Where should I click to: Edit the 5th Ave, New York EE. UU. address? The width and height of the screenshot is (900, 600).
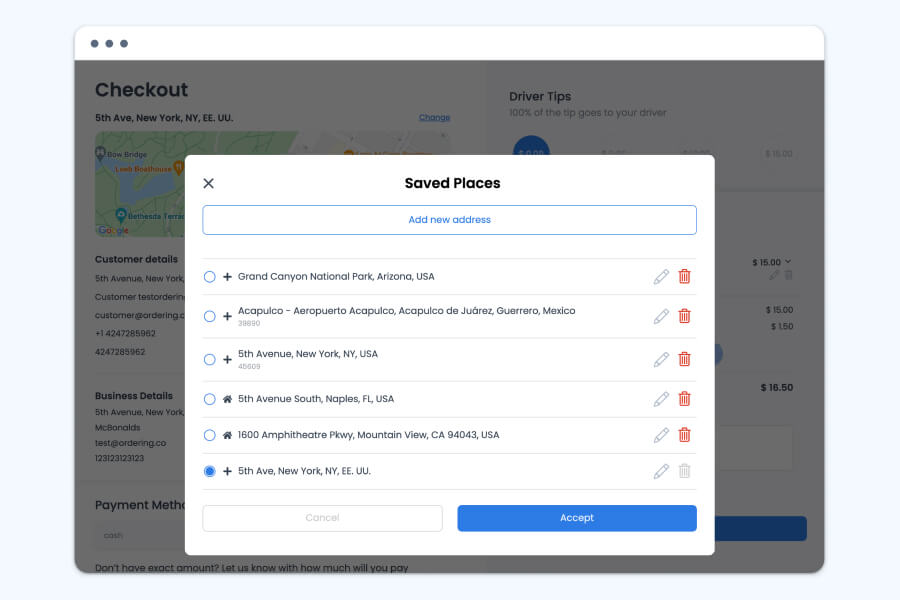[661, 470]
